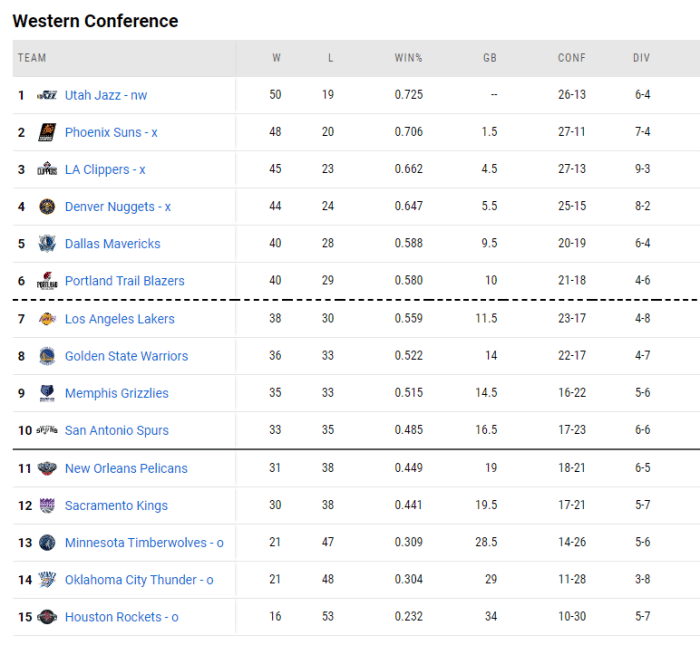Click the Dallas Mavericks logo icon
The width and height of the screenshot is (700, 645).
(x=47, y=244)
